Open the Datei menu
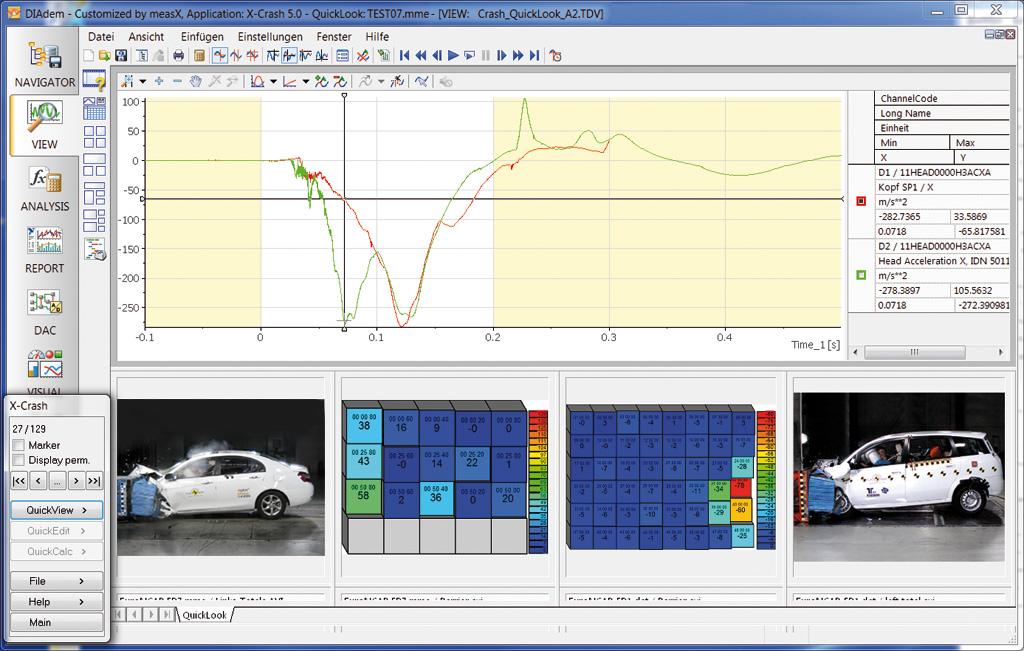This screenshot has width=1024, height=651. pos(101,37)
